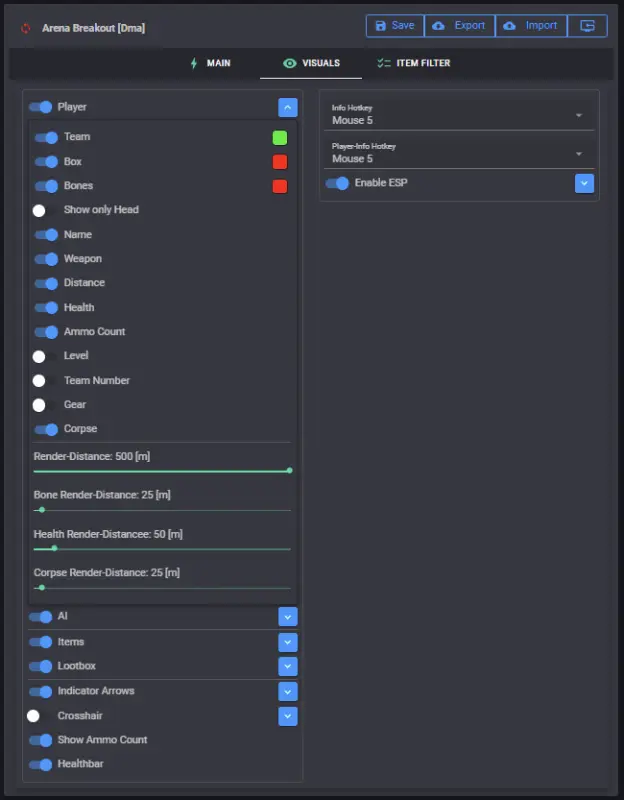
Task: Enable the Crosshair toggle
Action: [39, 716]
